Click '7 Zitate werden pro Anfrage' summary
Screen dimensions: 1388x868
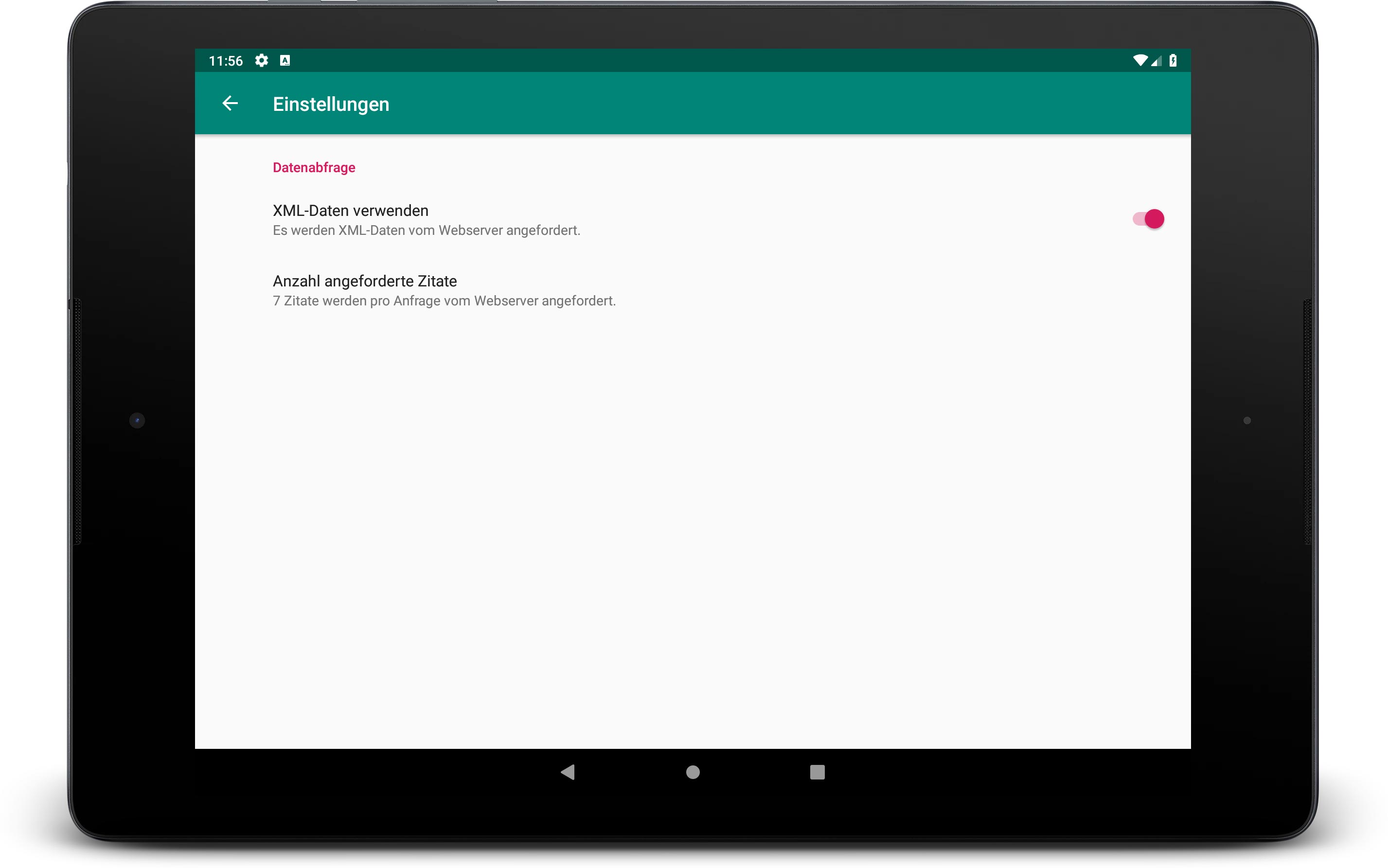tap(444, 301)
